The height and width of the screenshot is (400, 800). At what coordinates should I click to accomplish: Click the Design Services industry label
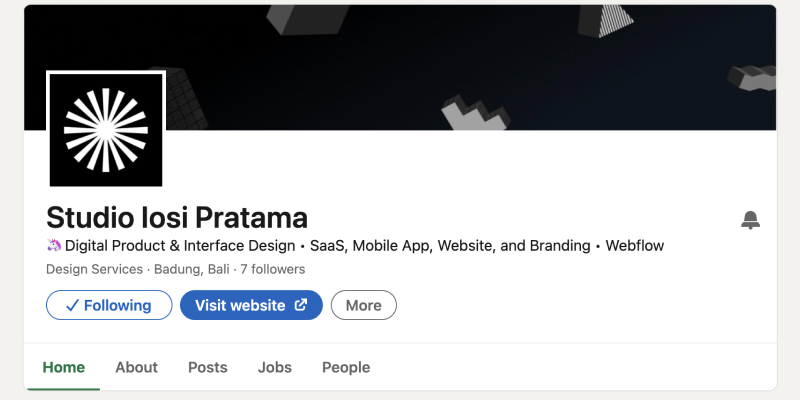(94, 269)
